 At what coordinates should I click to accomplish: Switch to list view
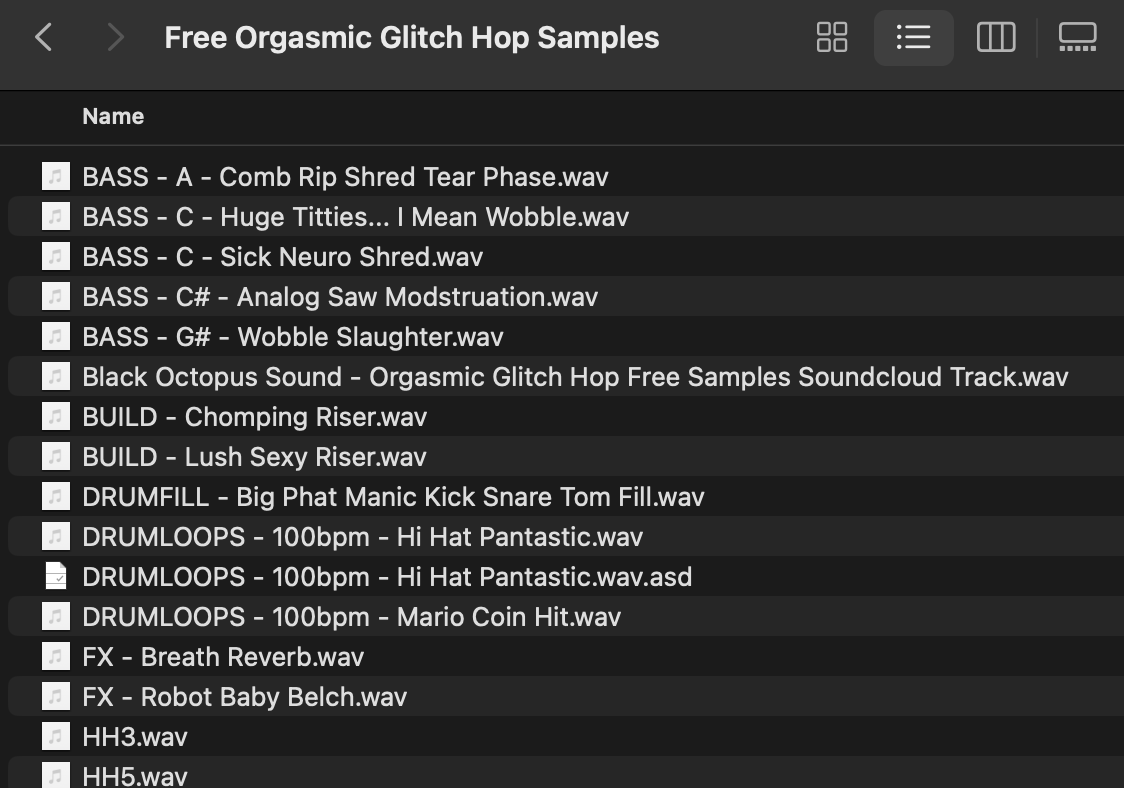click(913, 38)
